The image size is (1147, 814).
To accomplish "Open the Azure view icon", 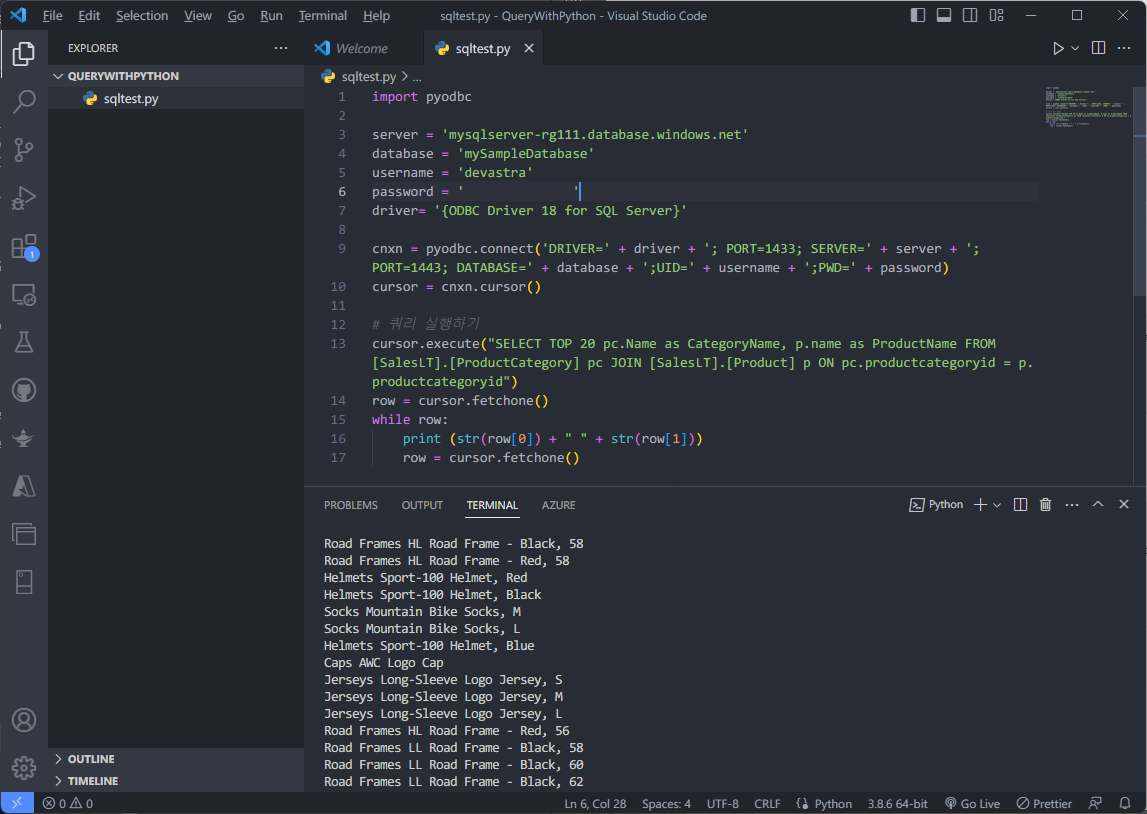I will (23, 486).
